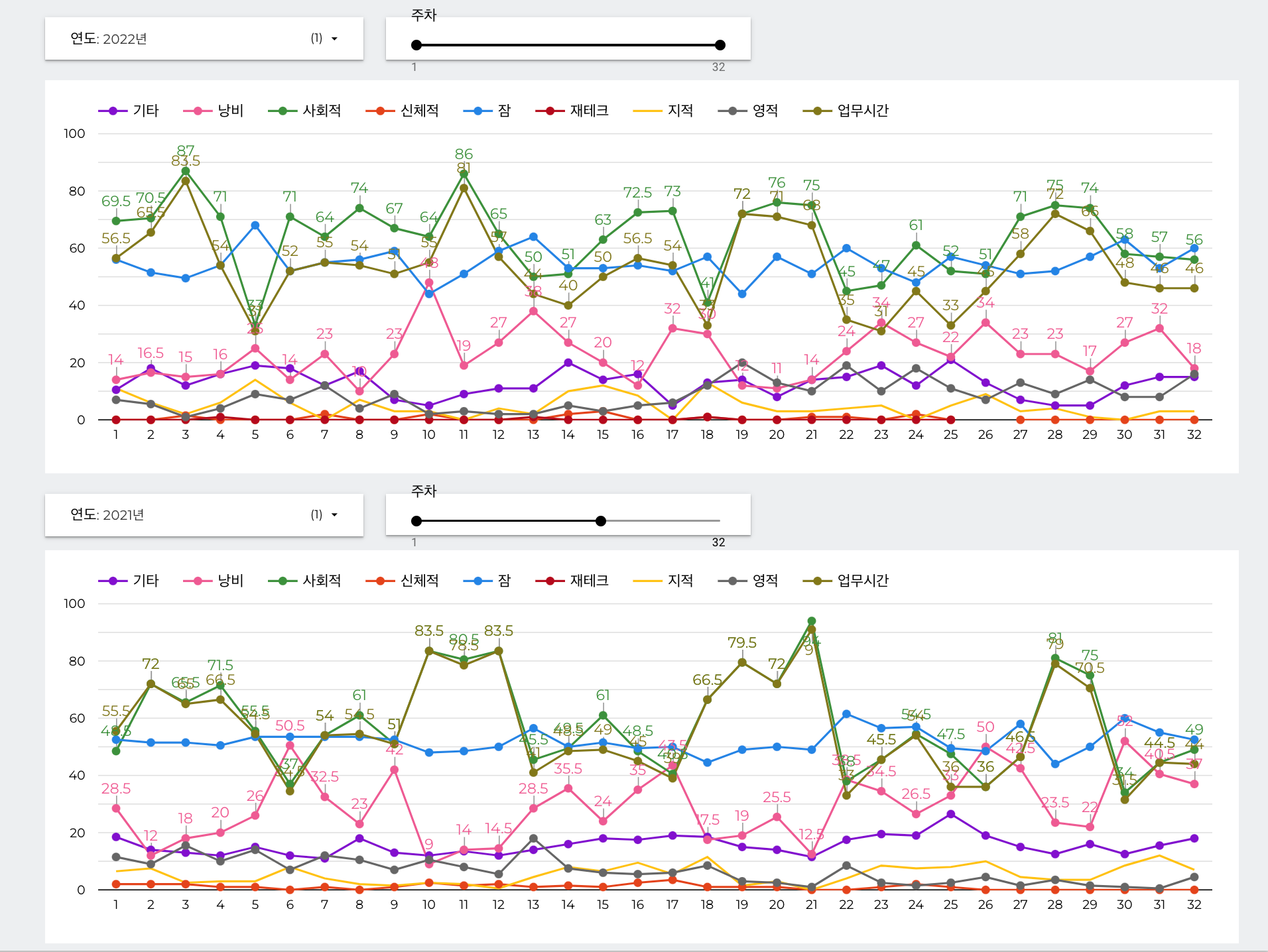Toggle 신체적 series in bottom chart legend
Viewport: 1268px width, 952px height.
tap(402, 581)
